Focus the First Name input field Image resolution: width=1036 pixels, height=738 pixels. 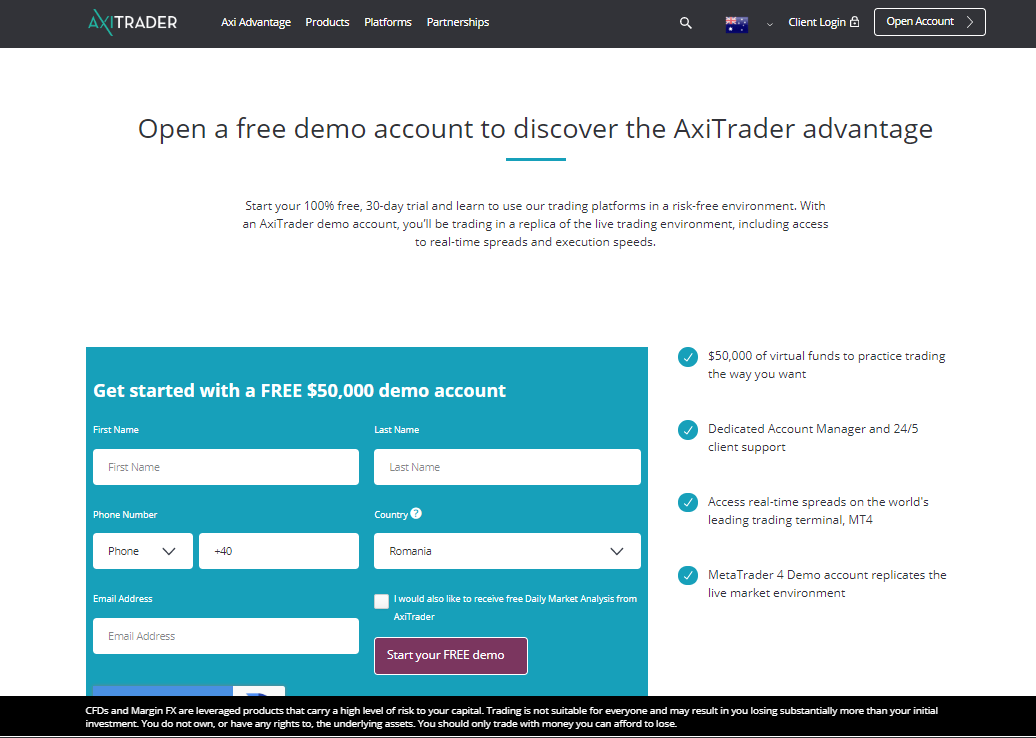click(x=226, y=467)
